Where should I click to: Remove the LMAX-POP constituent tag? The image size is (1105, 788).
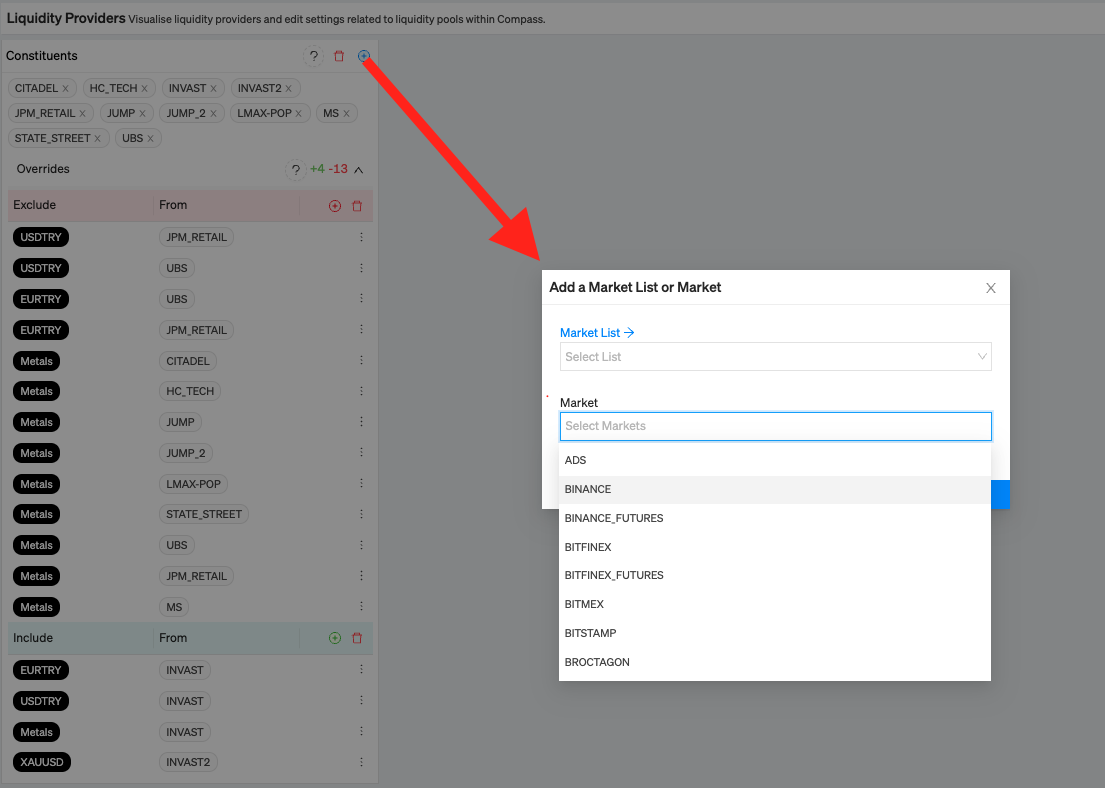click(x=299, y=113)
